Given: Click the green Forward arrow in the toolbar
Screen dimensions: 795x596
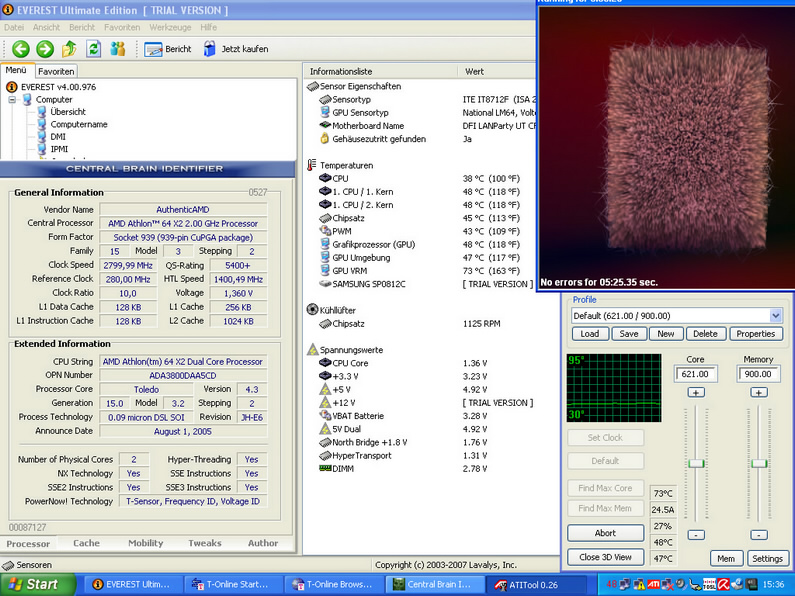Looking at the screenshot, I should click(45, 49).
